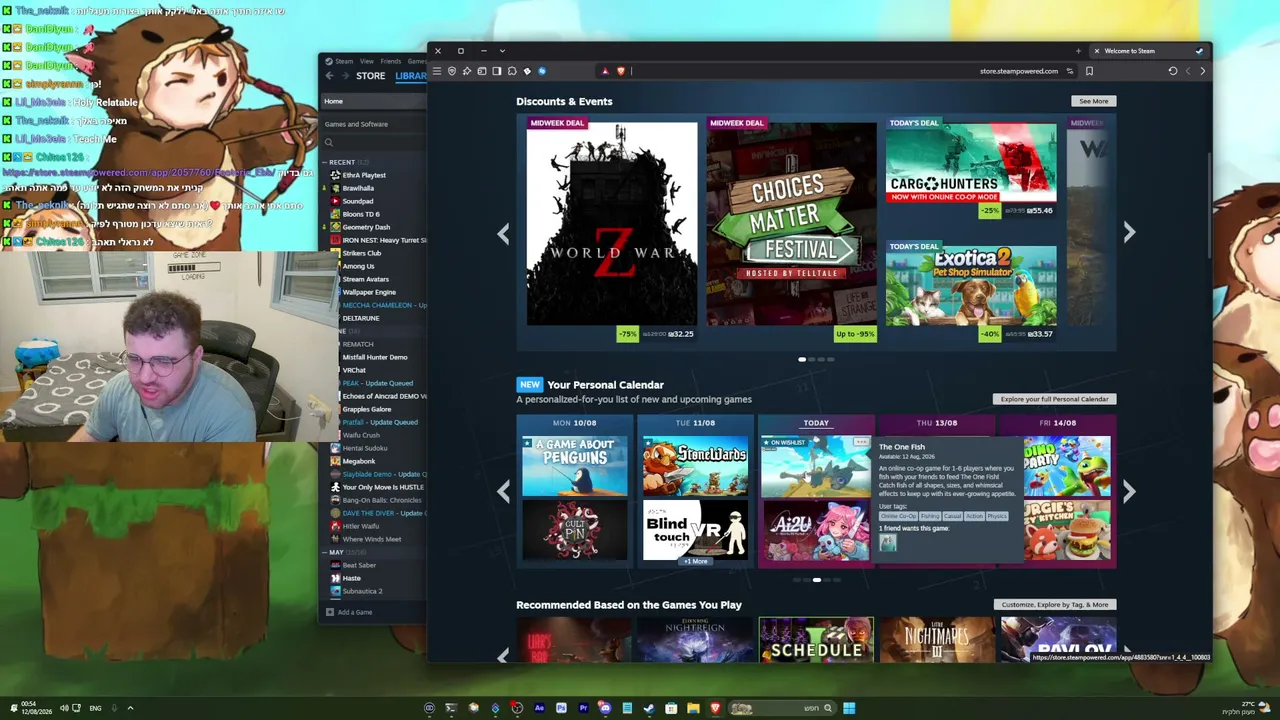This screenshot has height=720, width=1280.
Task: Open File Explorer from the taskbar
Action: 693,708
